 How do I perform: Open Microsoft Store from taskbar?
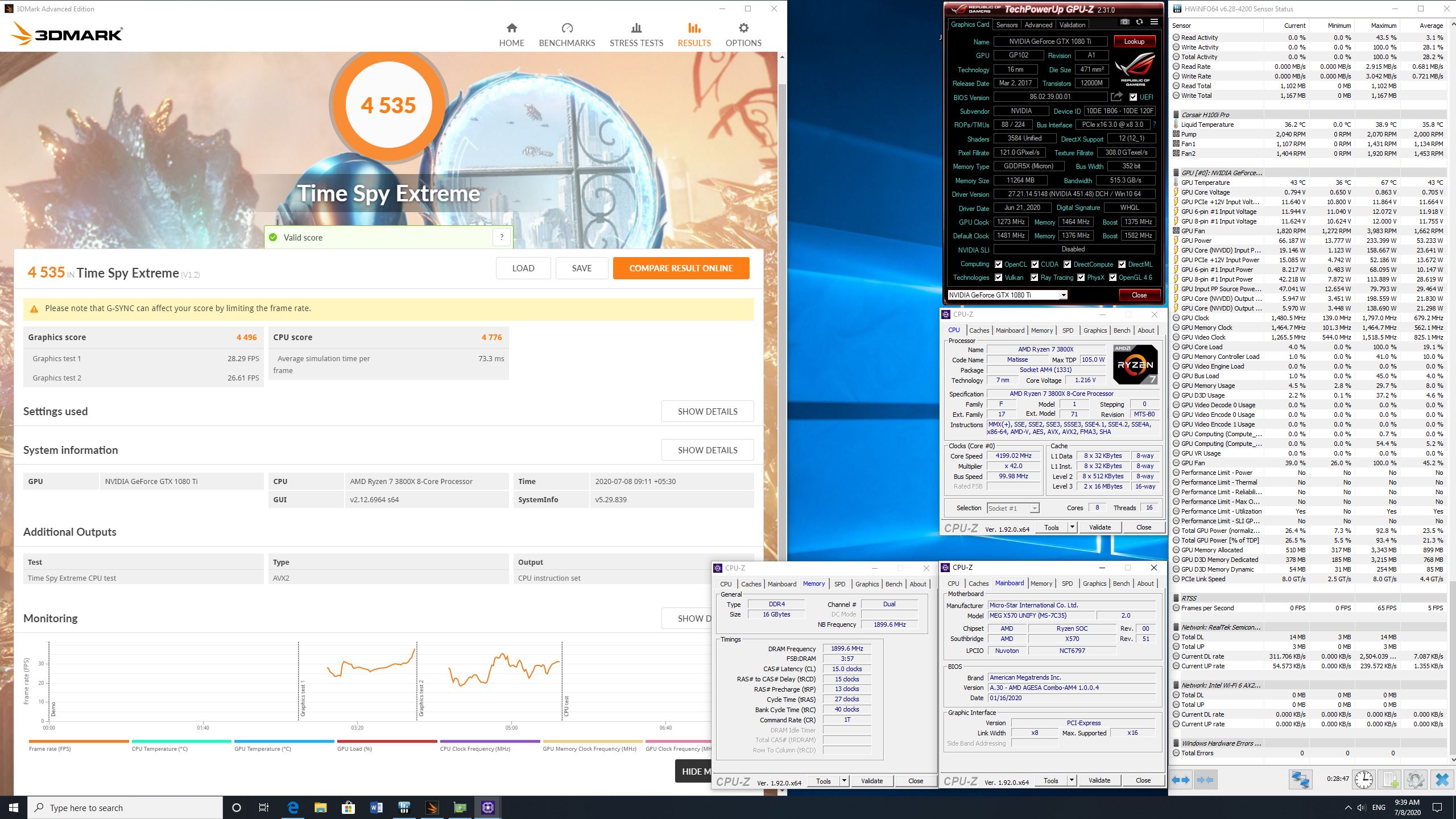tap(348, 808)
